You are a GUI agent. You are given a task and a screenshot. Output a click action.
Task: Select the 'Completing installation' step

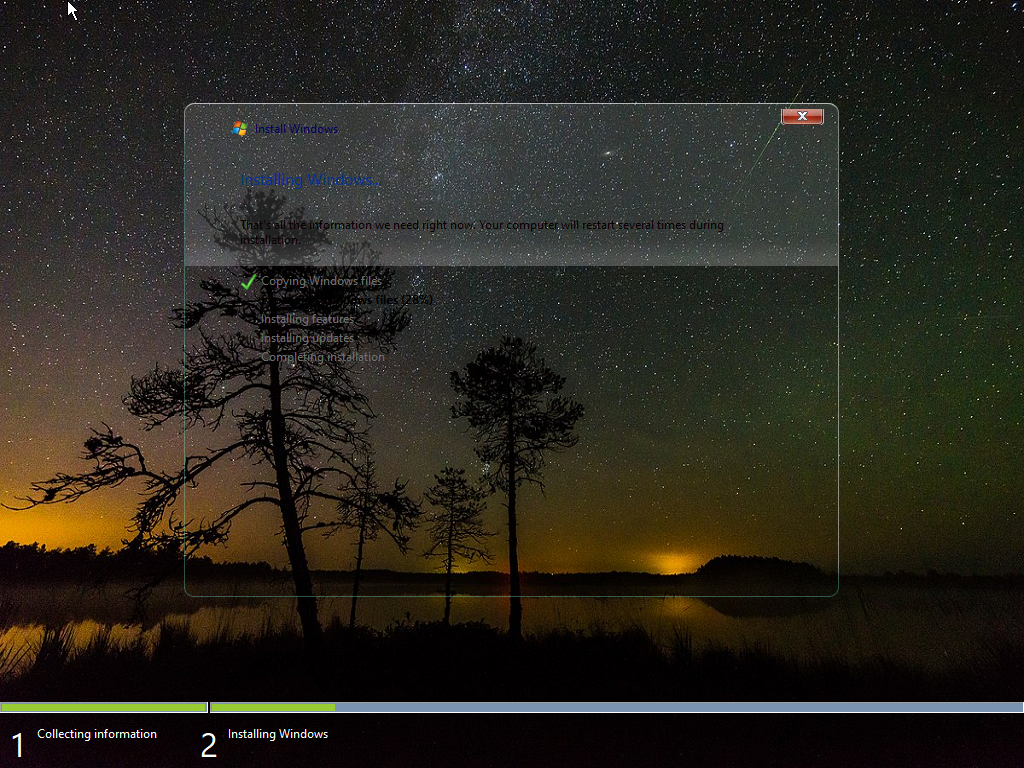coord(323,357)
